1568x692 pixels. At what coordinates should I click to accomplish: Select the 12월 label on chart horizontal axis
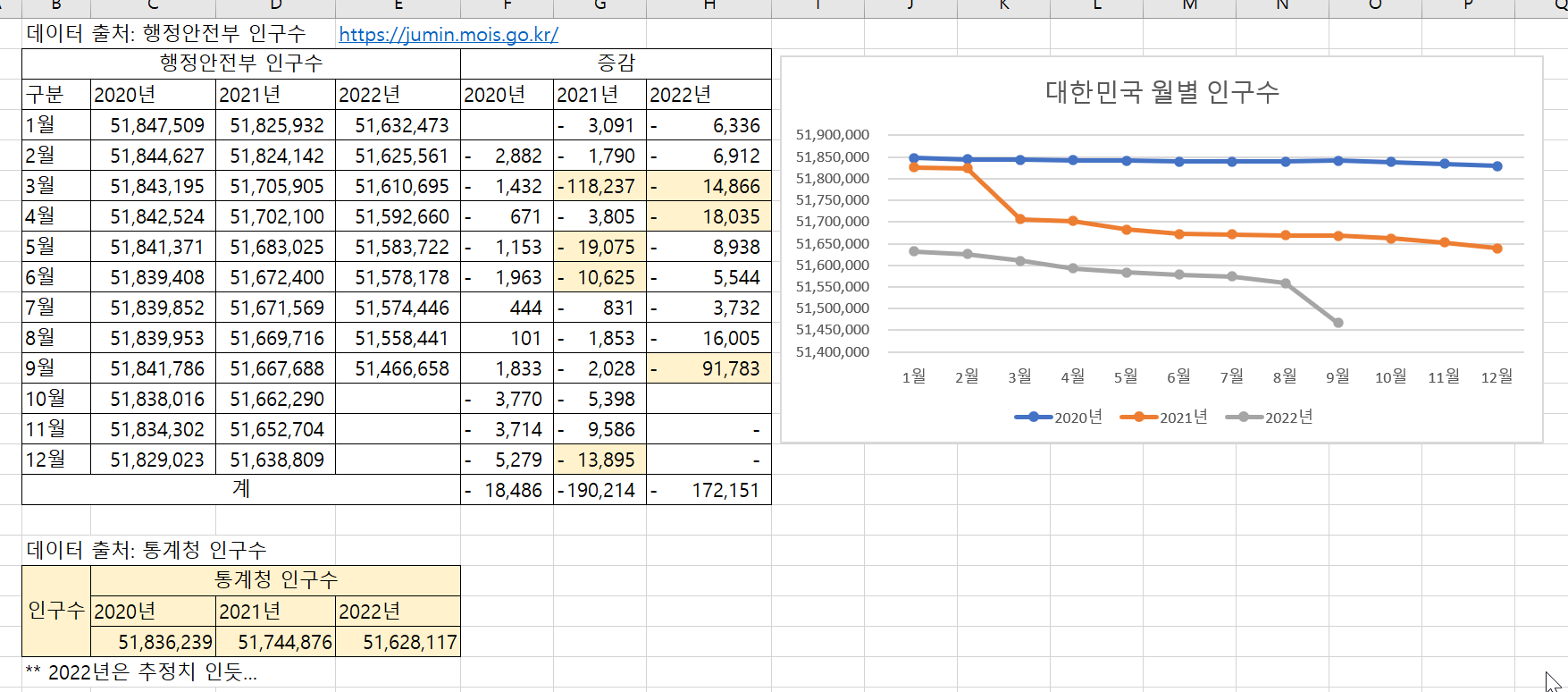(x=1497, y=377)
